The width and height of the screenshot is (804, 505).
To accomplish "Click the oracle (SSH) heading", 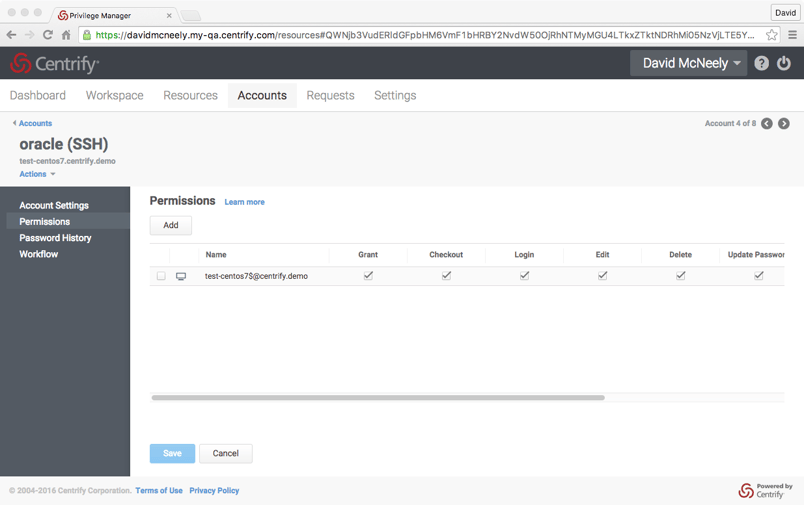I will [x=64, y=144].
